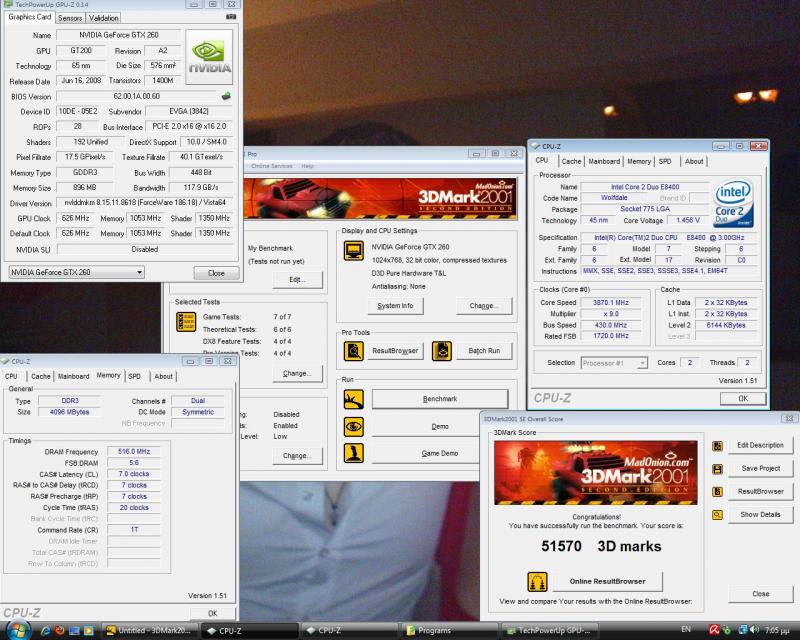Switch to the Sensors tab in GPU-Z
Image resolution: width=800 pixels, height=640 pixels.
pyautogui.click(x=70, y=18)
